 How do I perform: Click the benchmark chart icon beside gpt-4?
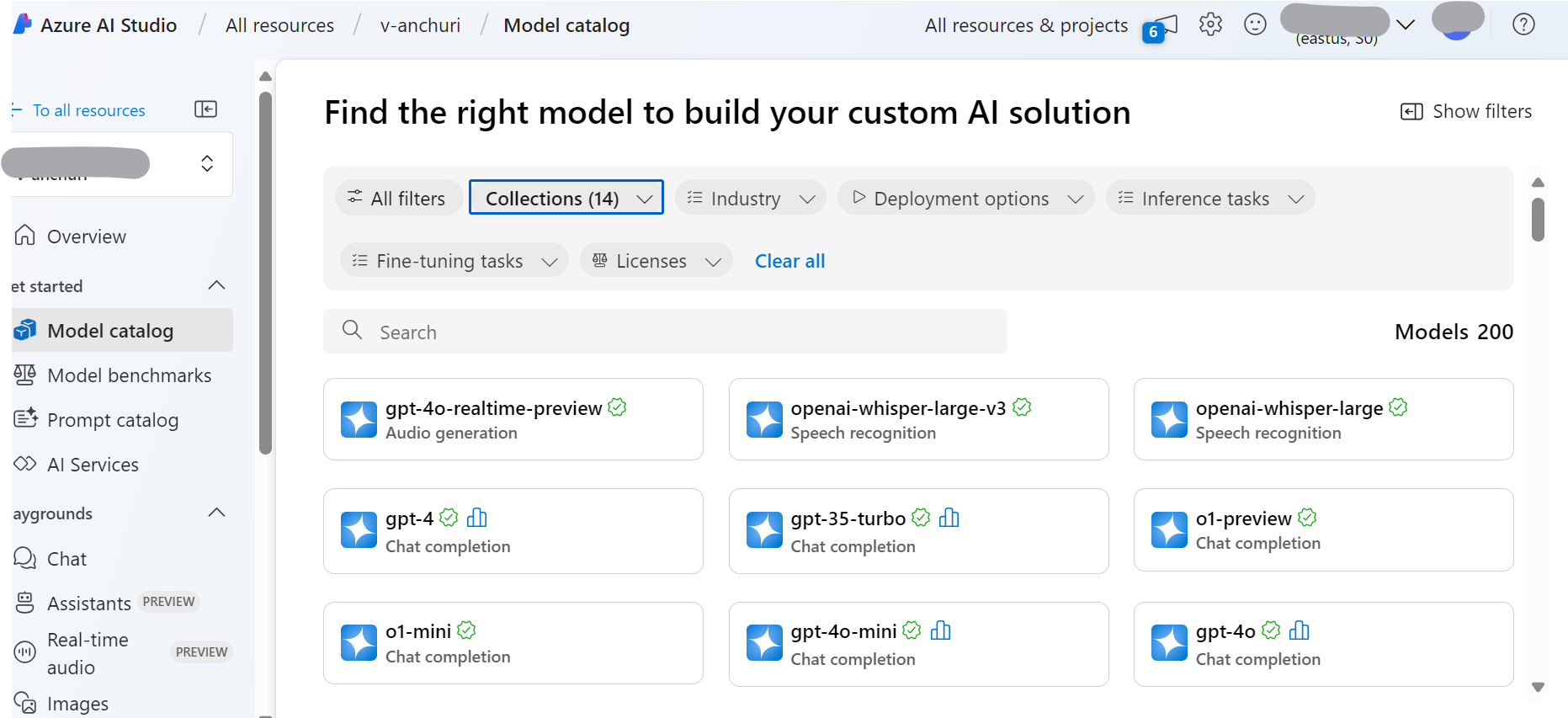click(477, 518)
